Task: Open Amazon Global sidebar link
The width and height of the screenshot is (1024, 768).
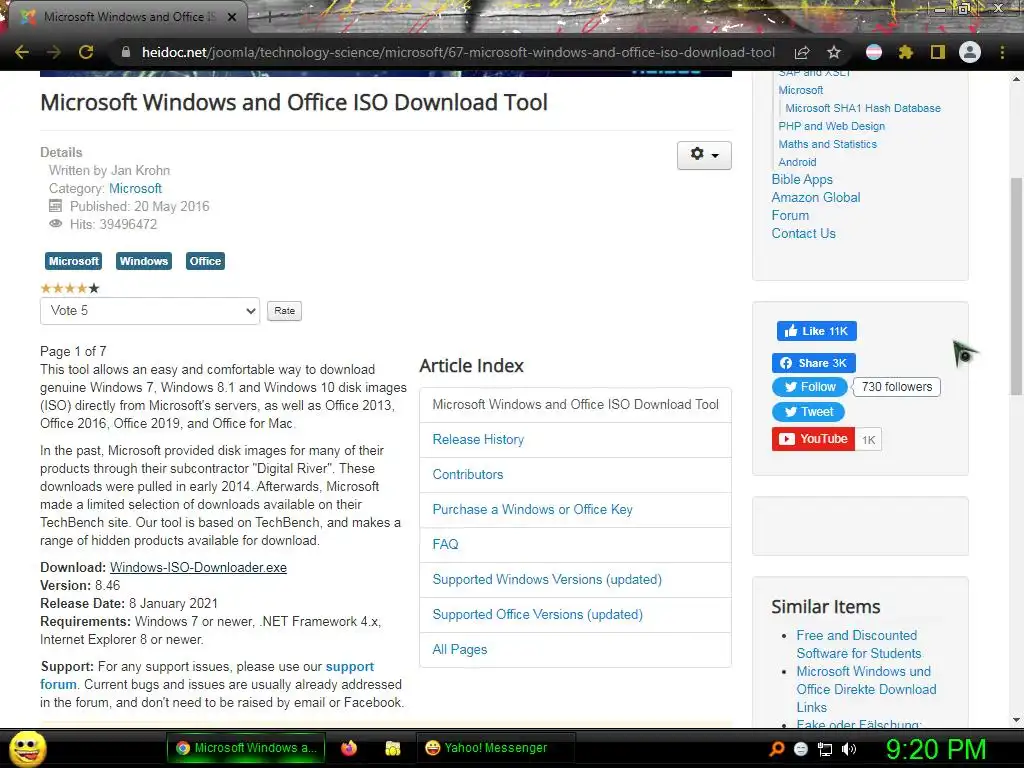Action: click(x=816, y=197)
